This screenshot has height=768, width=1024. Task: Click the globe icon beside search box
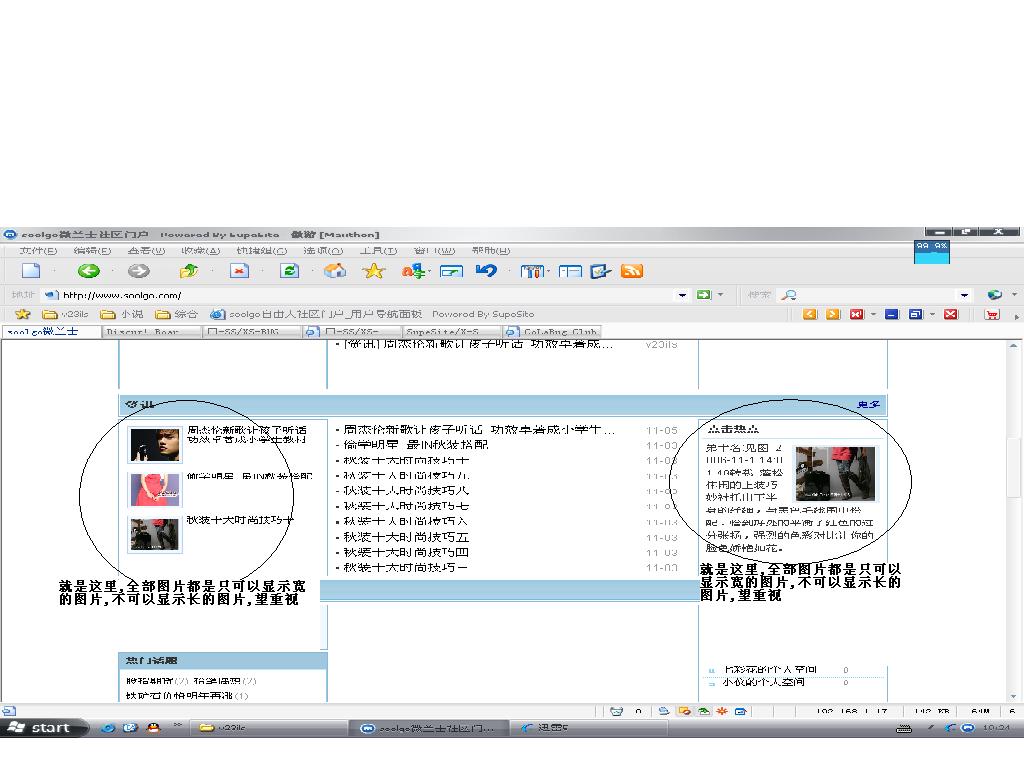click(995, 295)
